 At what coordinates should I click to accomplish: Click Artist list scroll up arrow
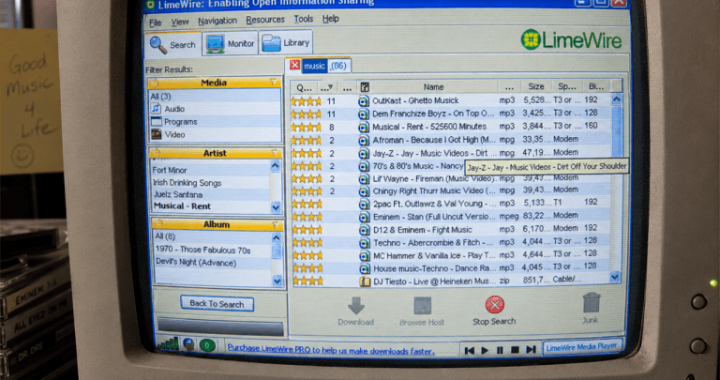[276, 166]
